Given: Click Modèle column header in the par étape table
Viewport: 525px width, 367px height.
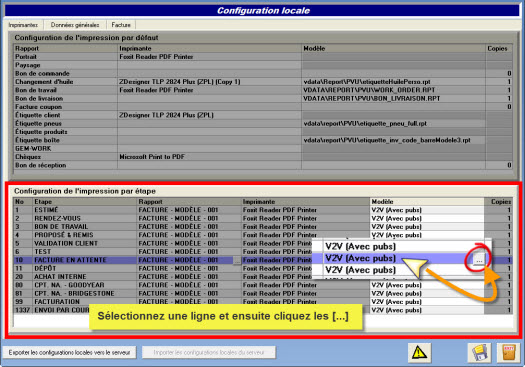Looking at the screenshot, I should (x=427, y=202).
